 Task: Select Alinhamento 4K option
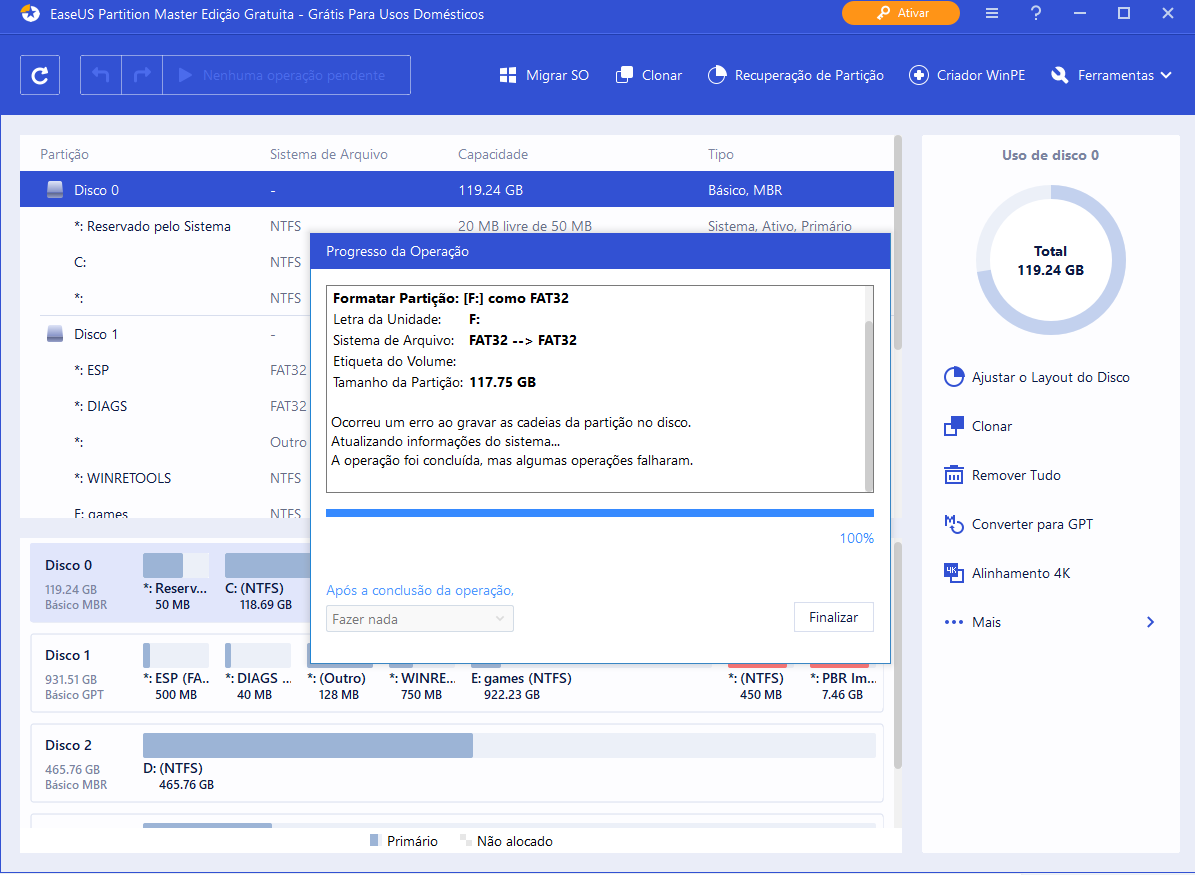click(1007, 573)
